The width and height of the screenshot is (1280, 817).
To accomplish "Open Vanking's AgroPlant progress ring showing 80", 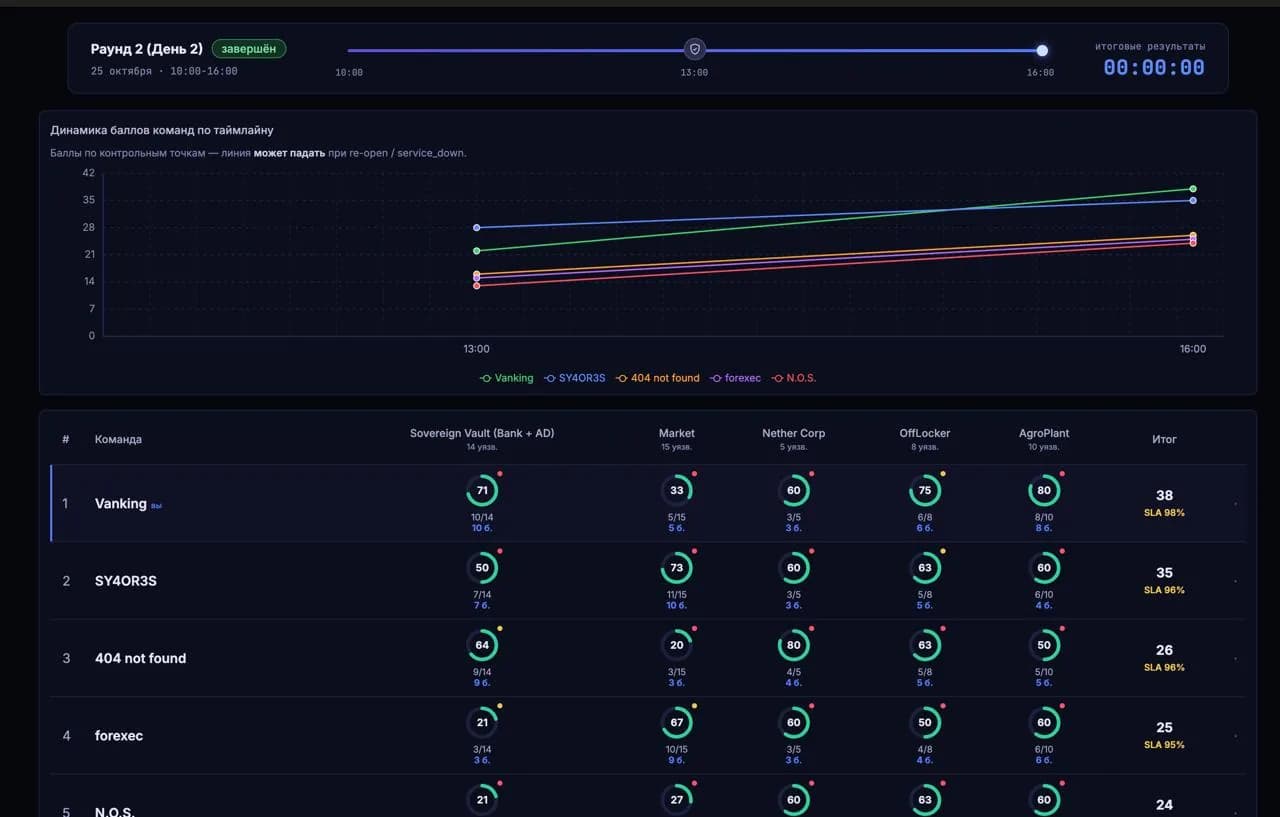I will [1044, 491].
